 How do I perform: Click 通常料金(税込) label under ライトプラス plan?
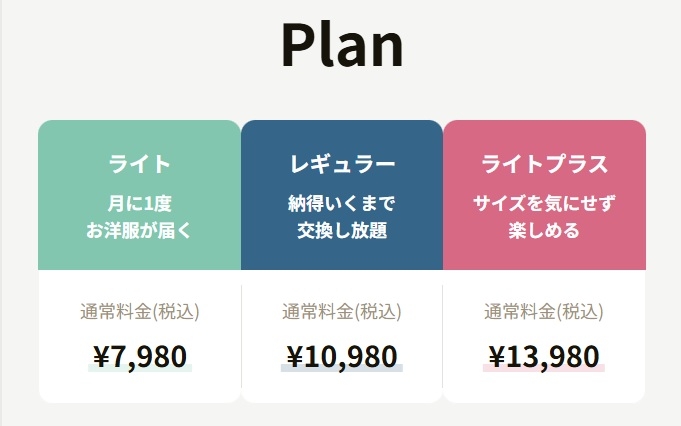point(544,312)
